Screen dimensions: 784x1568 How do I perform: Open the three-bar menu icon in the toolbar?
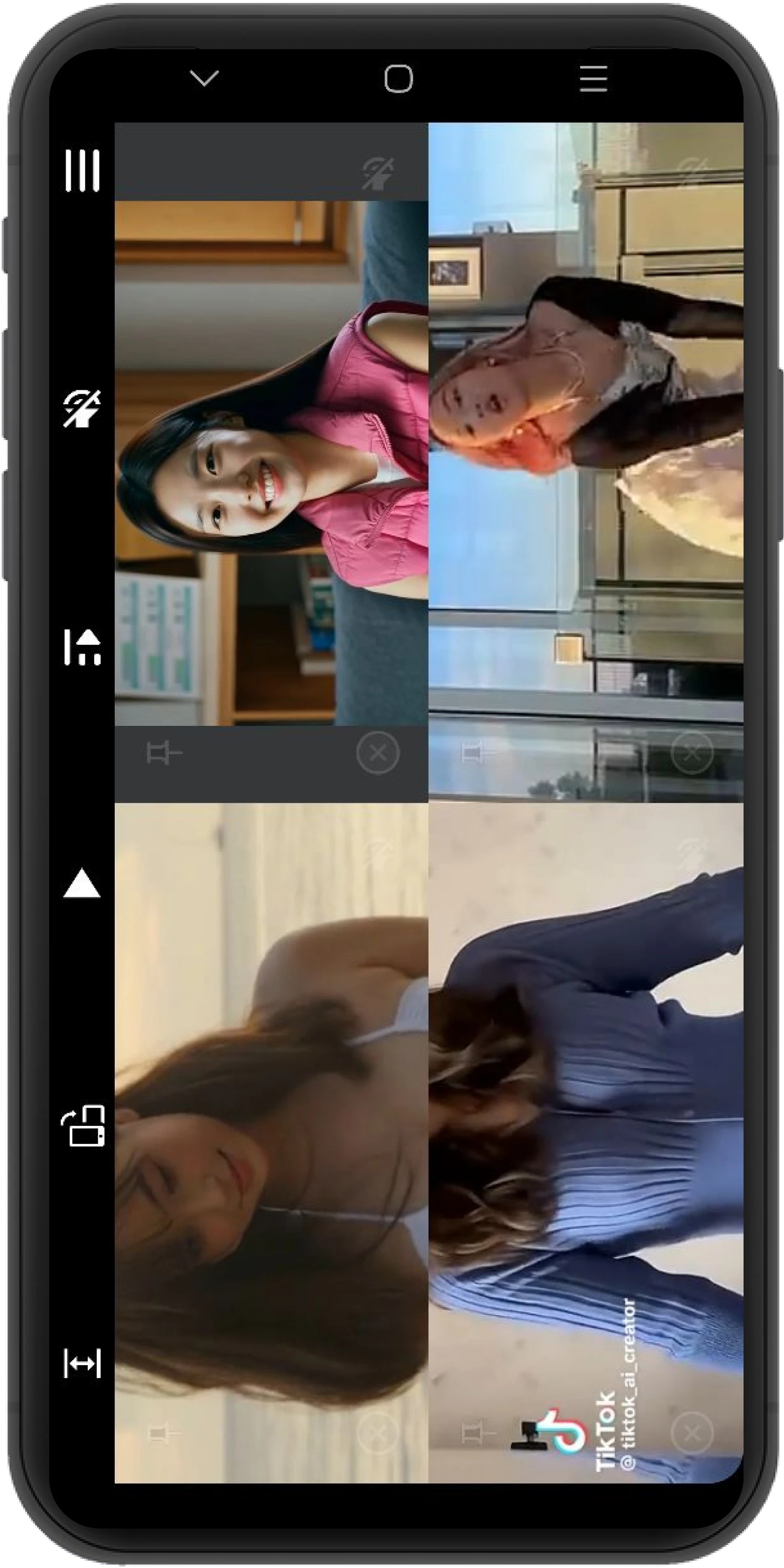coord(82,170)
